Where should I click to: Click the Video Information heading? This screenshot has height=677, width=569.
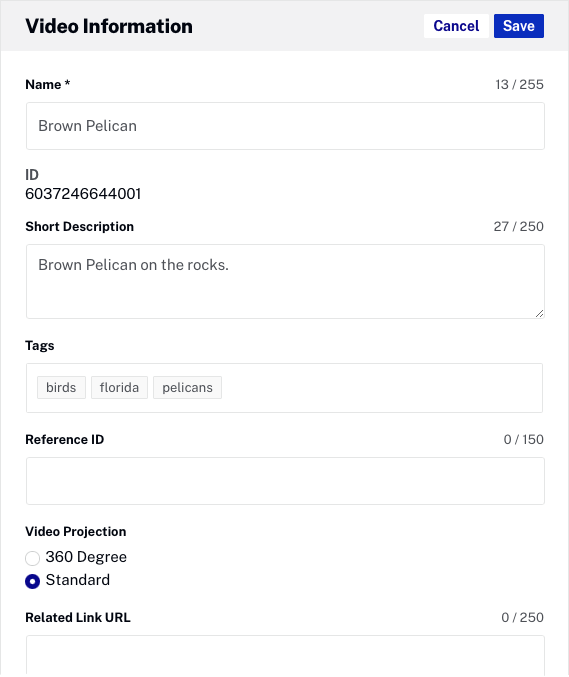109,26
